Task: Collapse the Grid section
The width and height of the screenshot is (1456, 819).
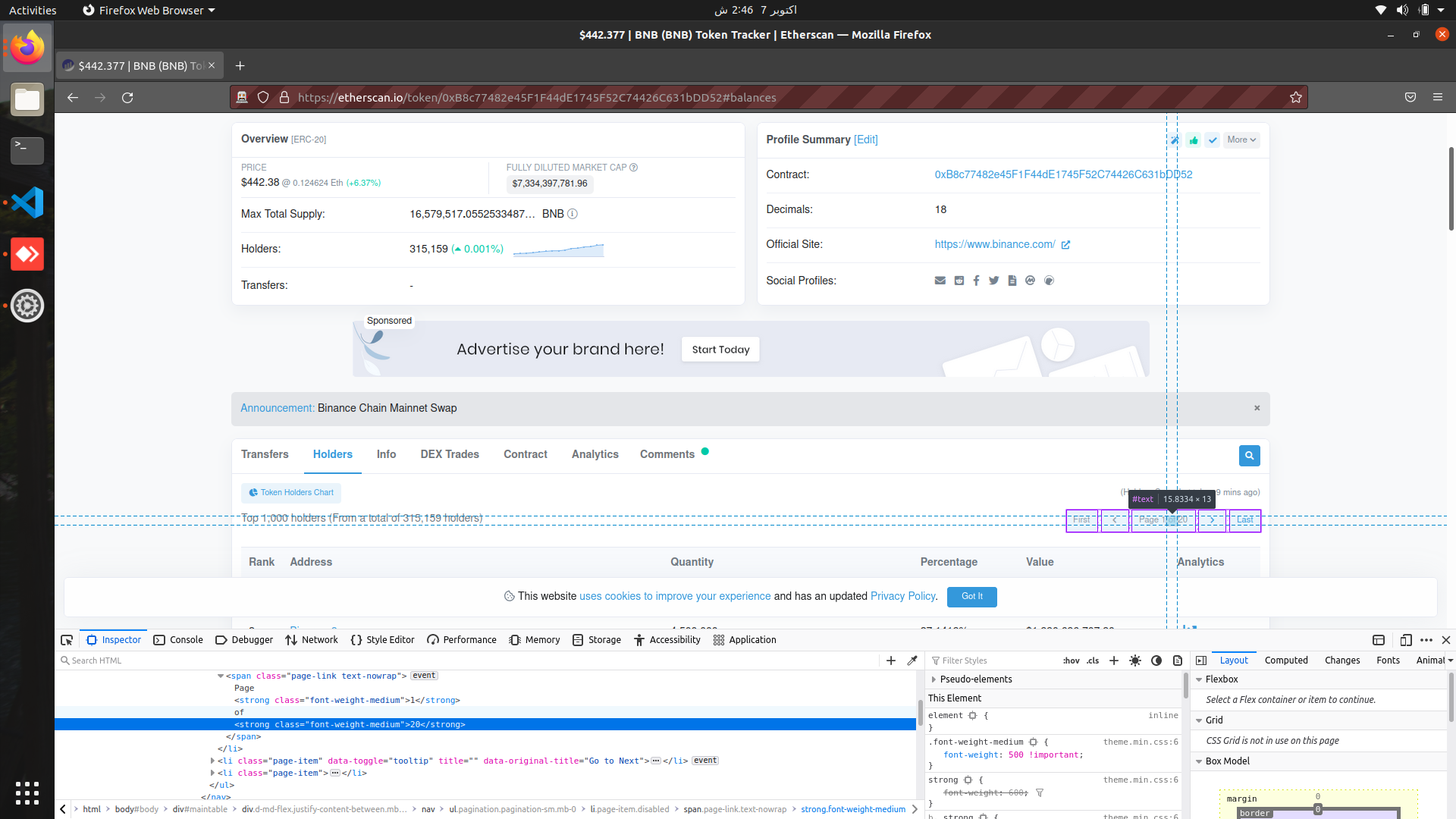Action: click(x=1199, y=720)
